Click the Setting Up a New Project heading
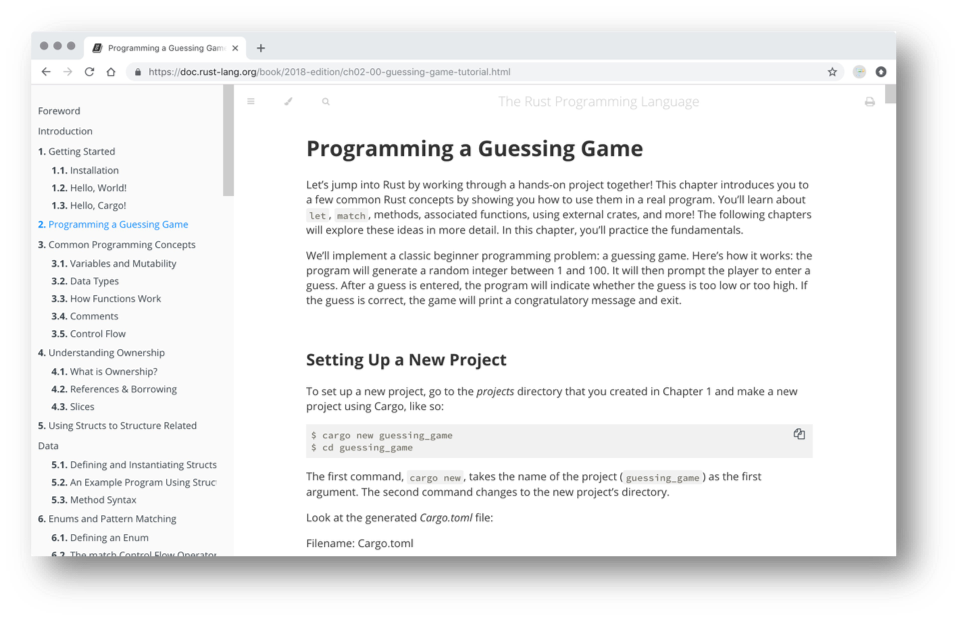Image resolution: width=960 pixels, height=620 pixels. [x=406, y=359]
